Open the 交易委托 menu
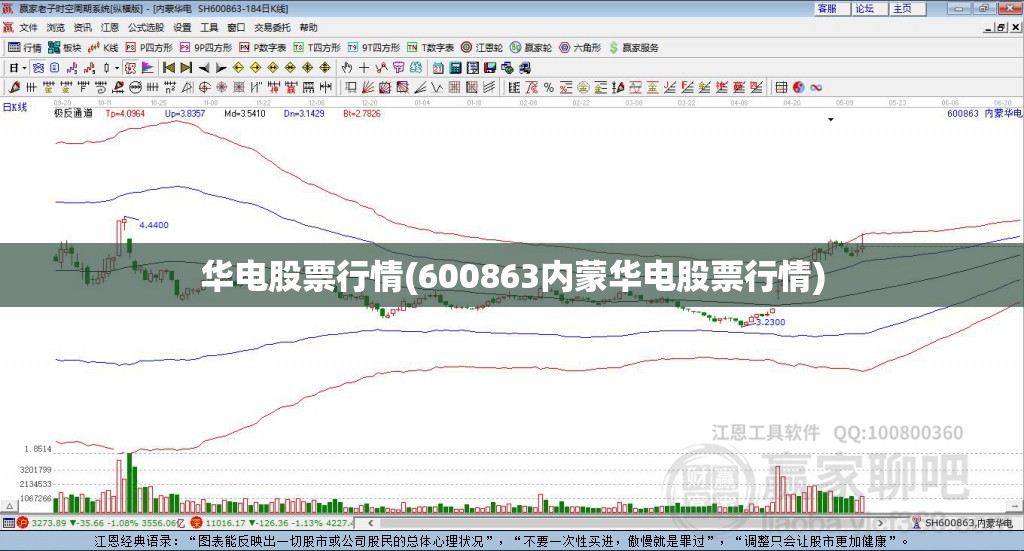Viewport: 1024px width, 551px height. click(x=272, y=27)
